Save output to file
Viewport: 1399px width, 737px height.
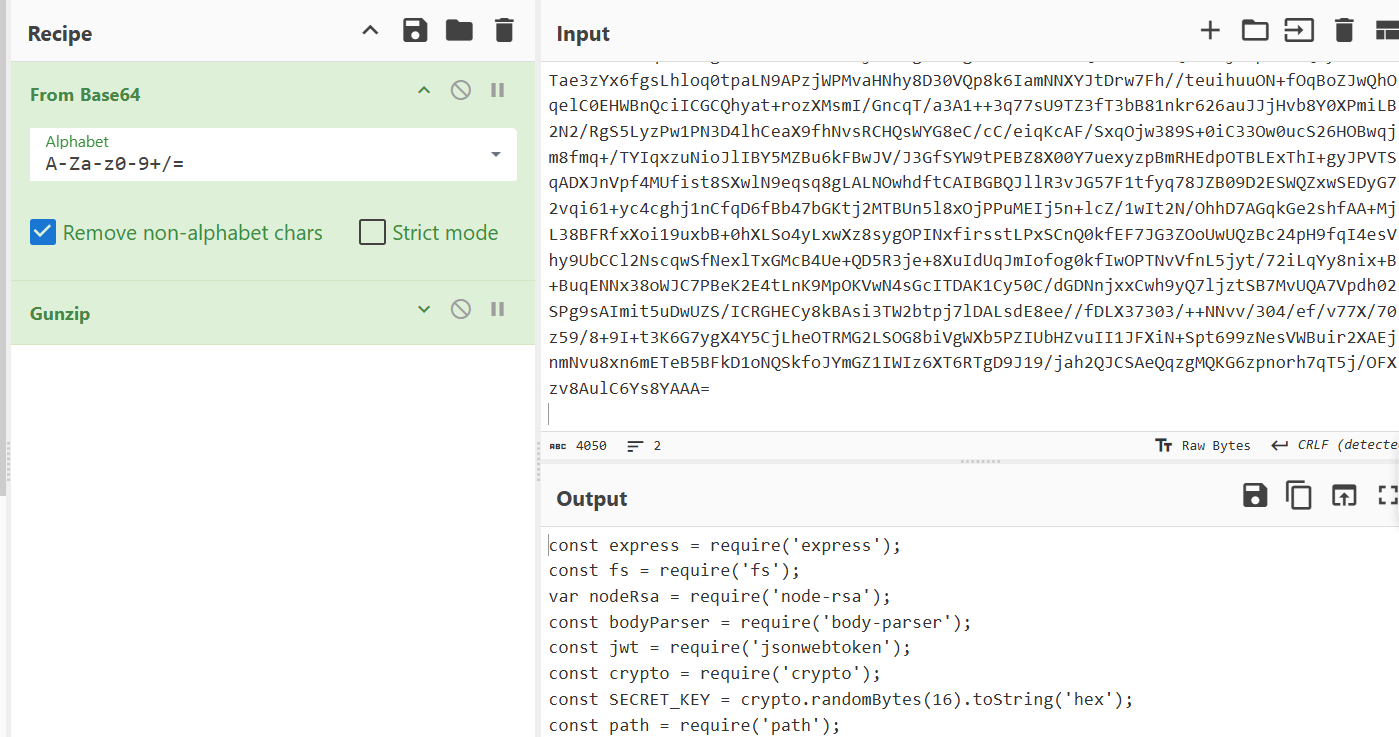tap(1254, 495)
